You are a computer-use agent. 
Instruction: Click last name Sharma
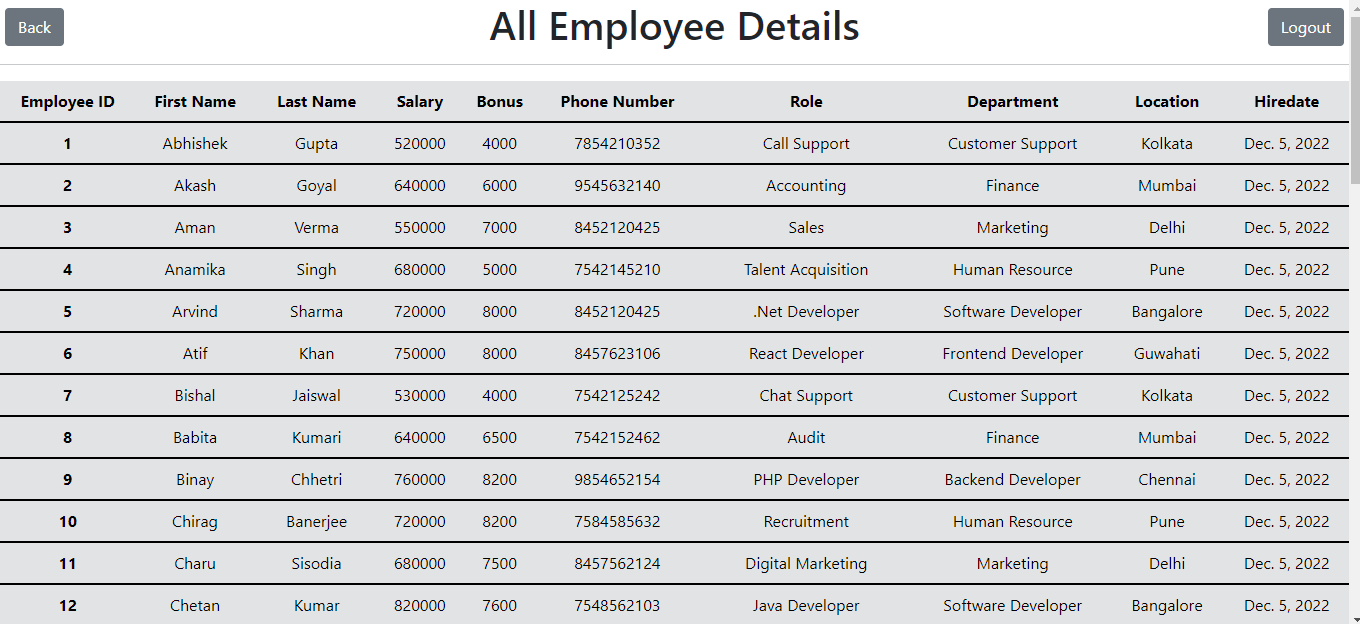[316, 312]
